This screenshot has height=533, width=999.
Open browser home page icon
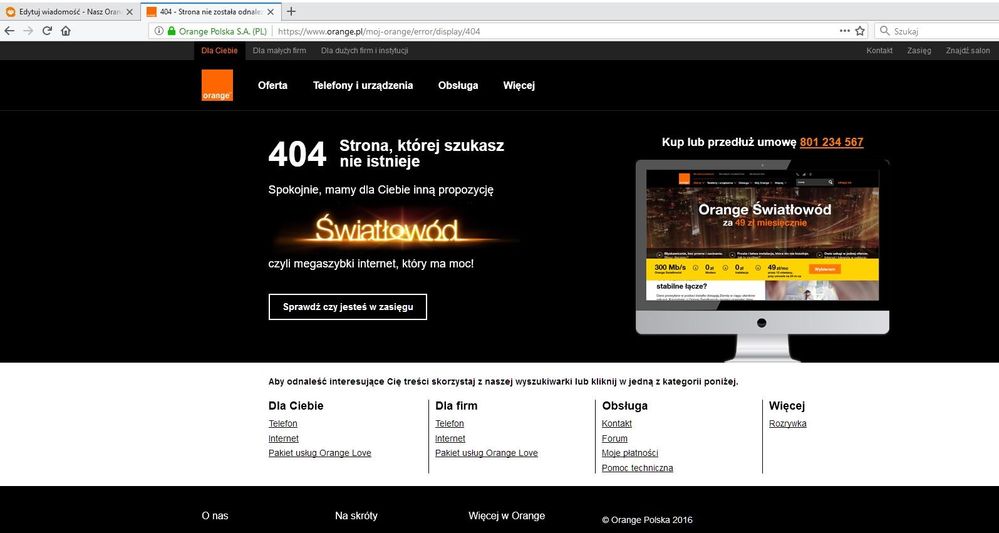click(66, 31)
